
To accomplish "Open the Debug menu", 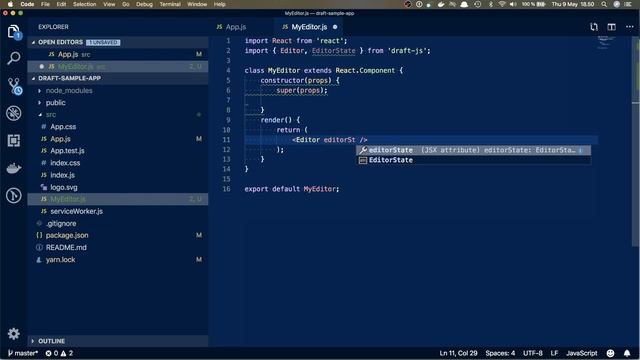I will click(144, 4).
